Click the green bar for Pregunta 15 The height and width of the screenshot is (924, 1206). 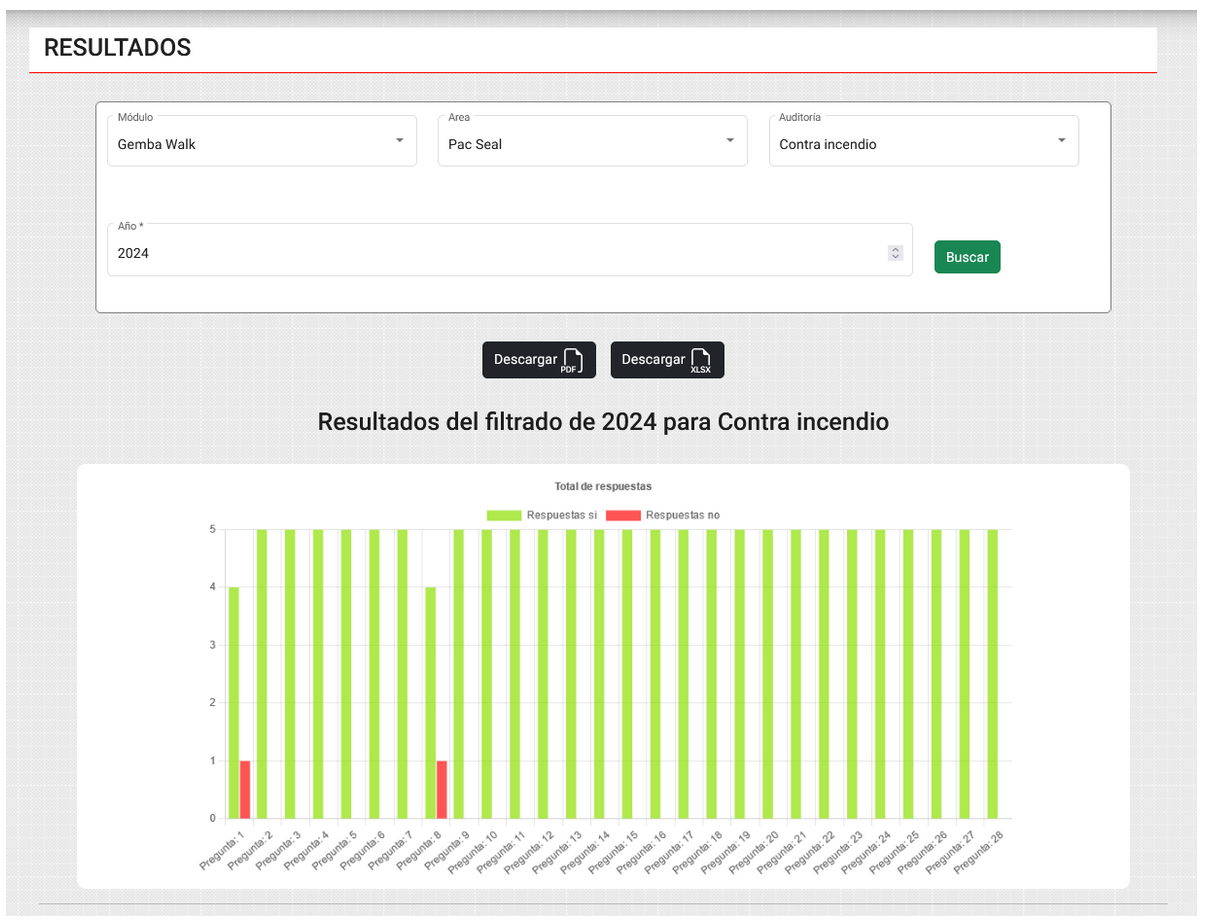pyautogui.click(x=627, y=674)
